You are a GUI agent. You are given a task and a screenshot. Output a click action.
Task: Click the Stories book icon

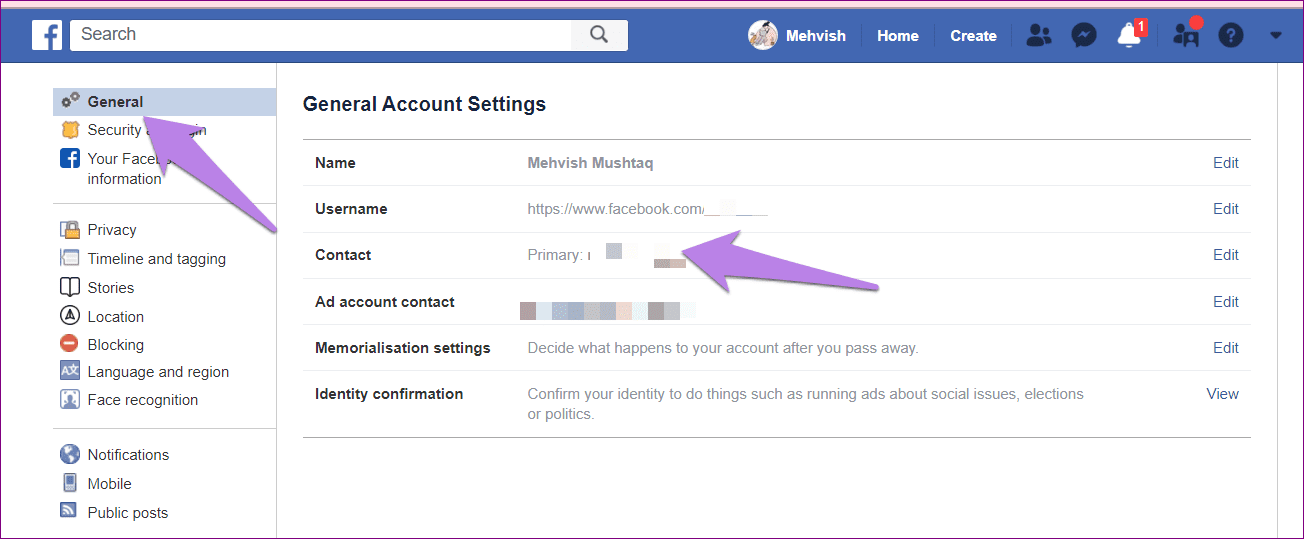pos(70,287)
